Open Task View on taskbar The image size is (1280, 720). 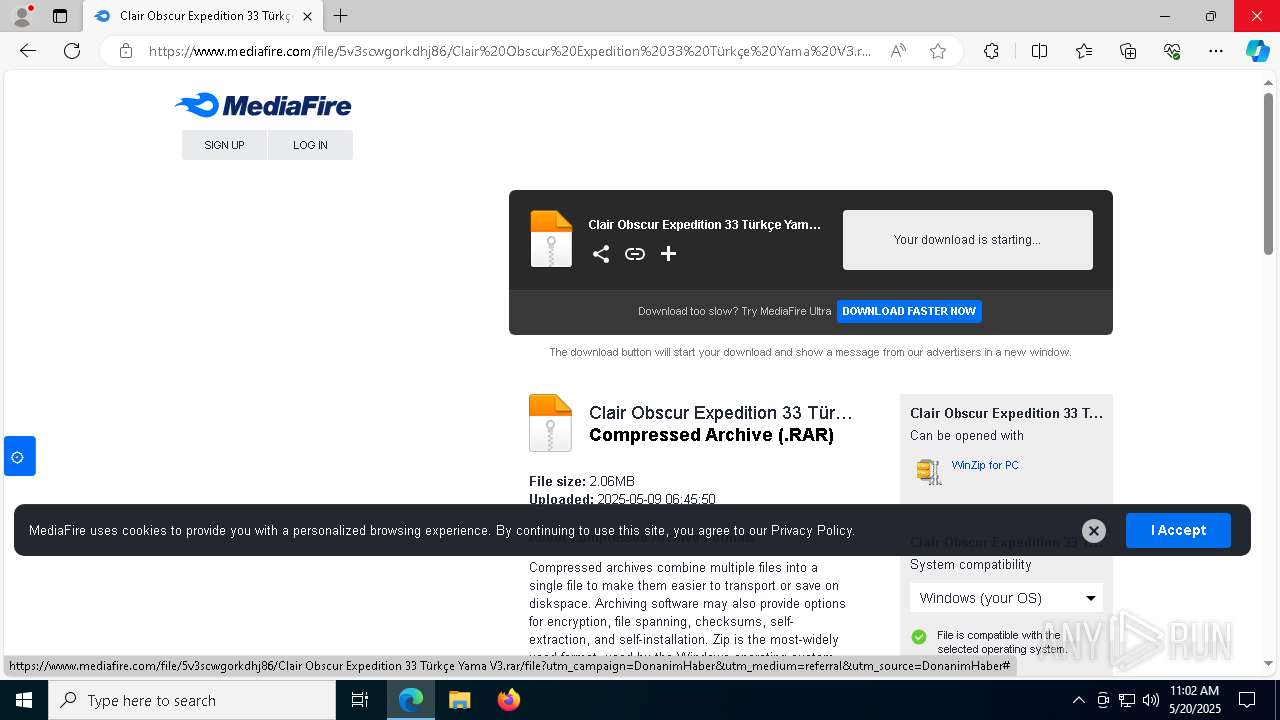pyautogui.click(x=360, y=700)
